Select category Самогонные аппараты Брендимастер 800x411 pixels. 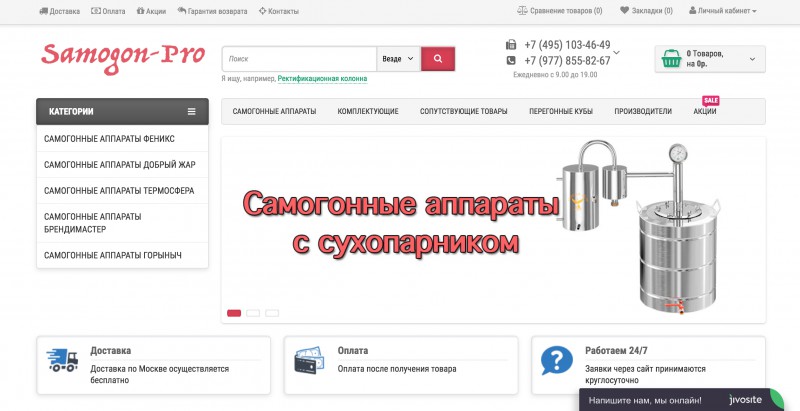pyautogui.click(x=122, y=223)
